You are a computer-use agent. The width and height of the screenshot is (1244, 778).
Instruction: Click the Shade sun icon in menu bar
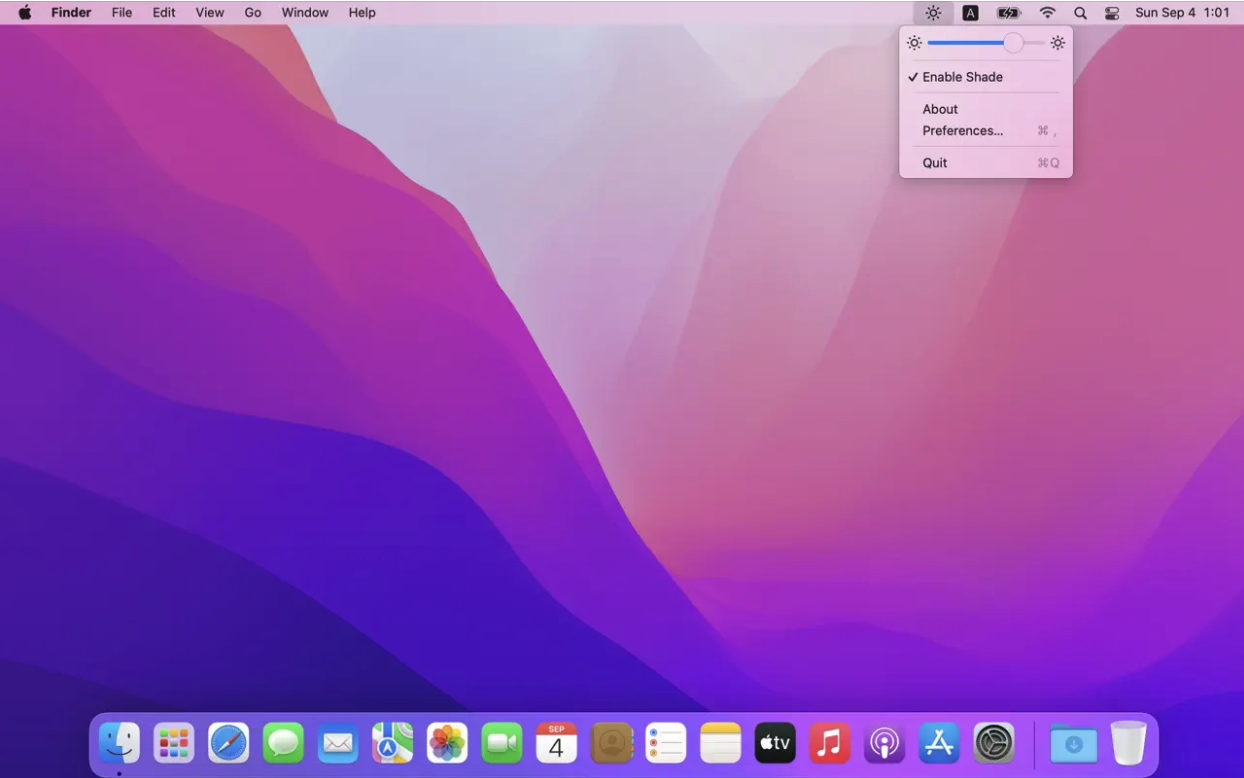point(933,13)
